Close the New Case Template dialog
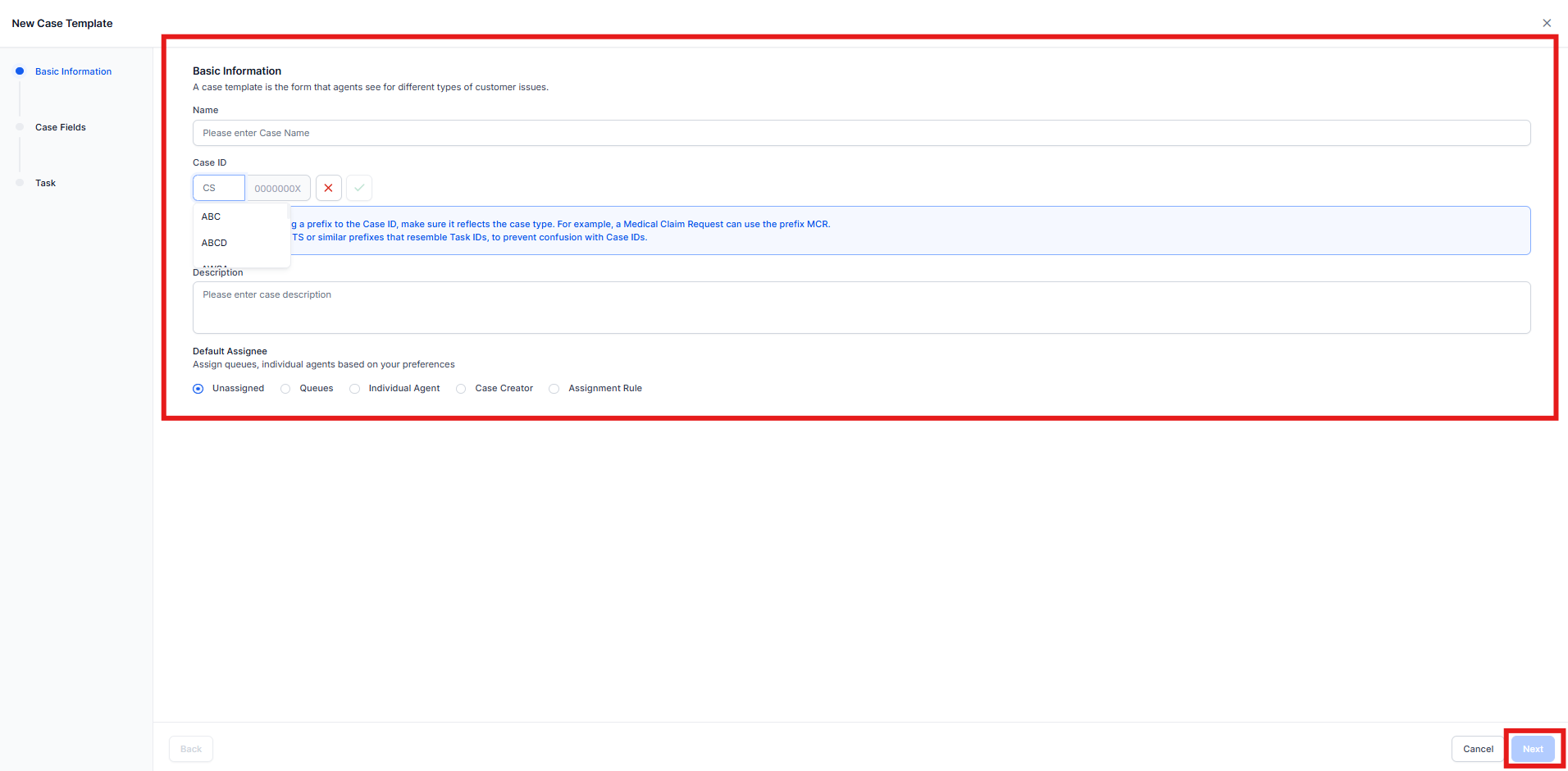This screenshot has width=1568, height=771. point(1547,23)
